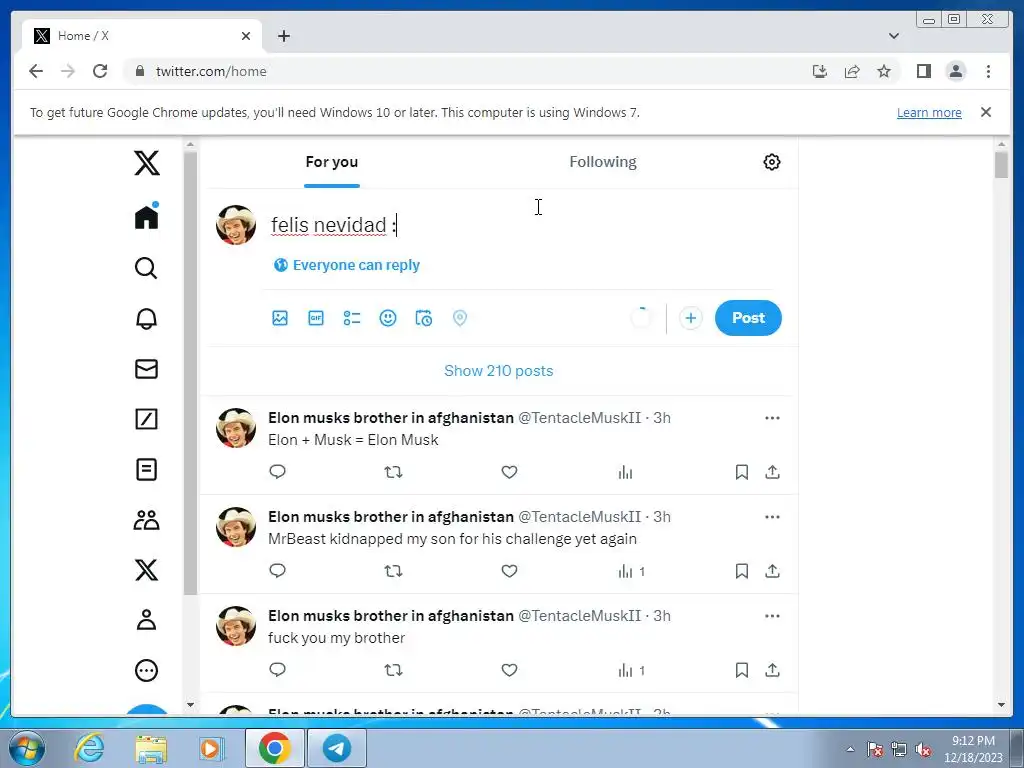Viewport: 1024px width, 768px height.
Task: Open Explore with the magnifier icon
Action: (x=146, y=268)
